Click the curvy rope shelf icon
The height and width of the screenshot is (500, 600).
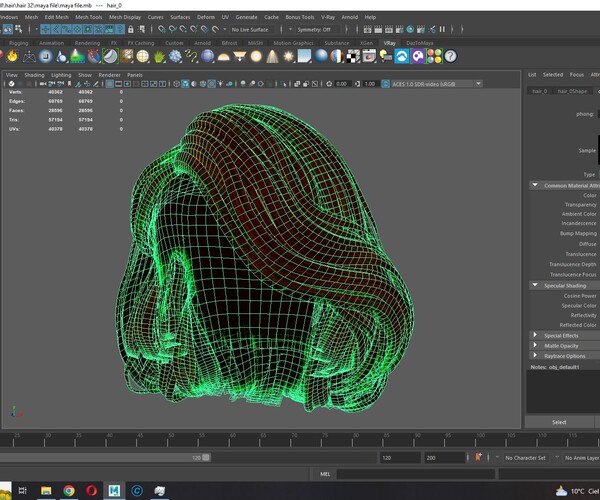[x=191, y=57]
